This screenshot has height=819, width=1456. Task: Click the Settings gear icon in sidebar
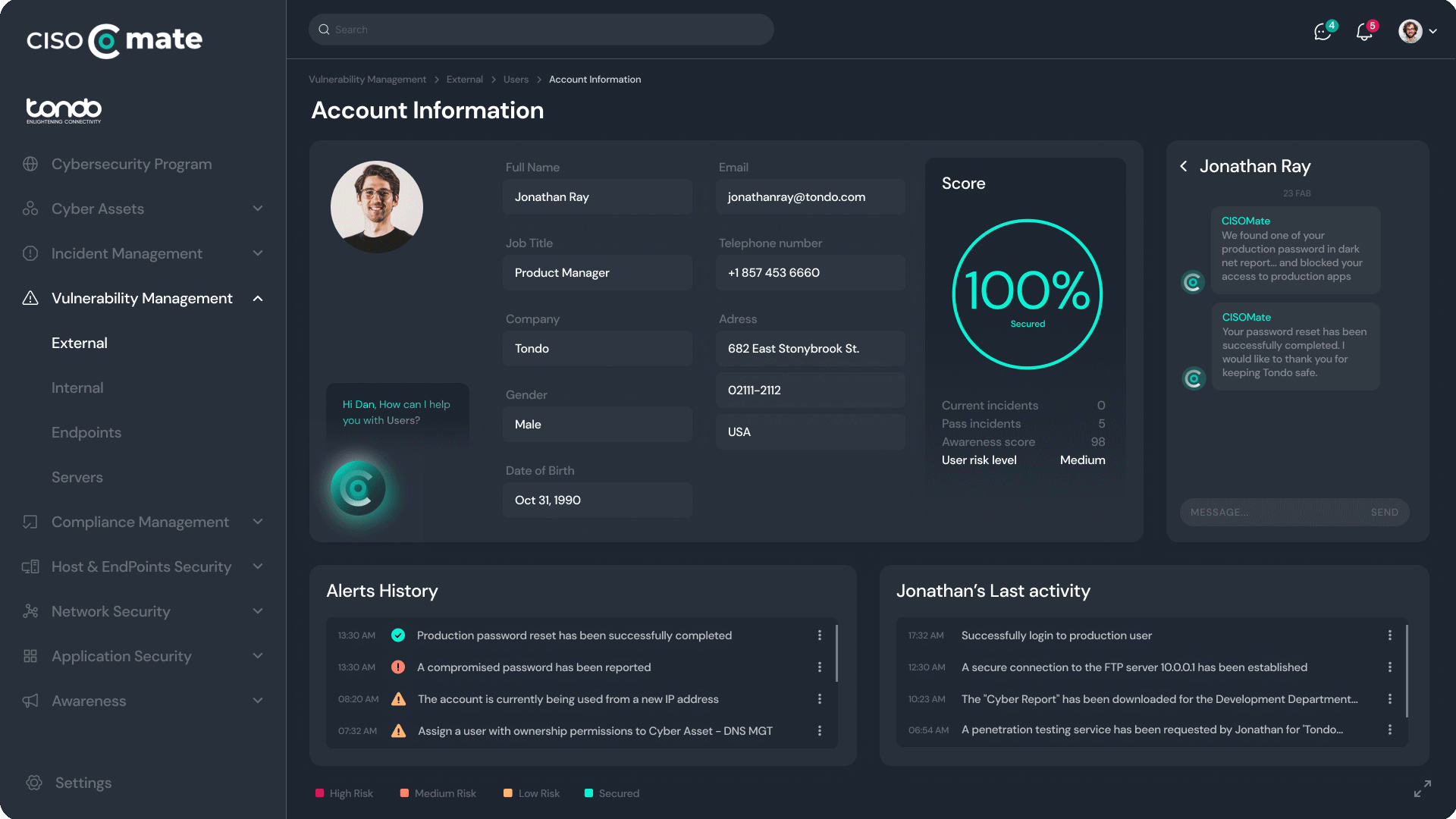33,783
